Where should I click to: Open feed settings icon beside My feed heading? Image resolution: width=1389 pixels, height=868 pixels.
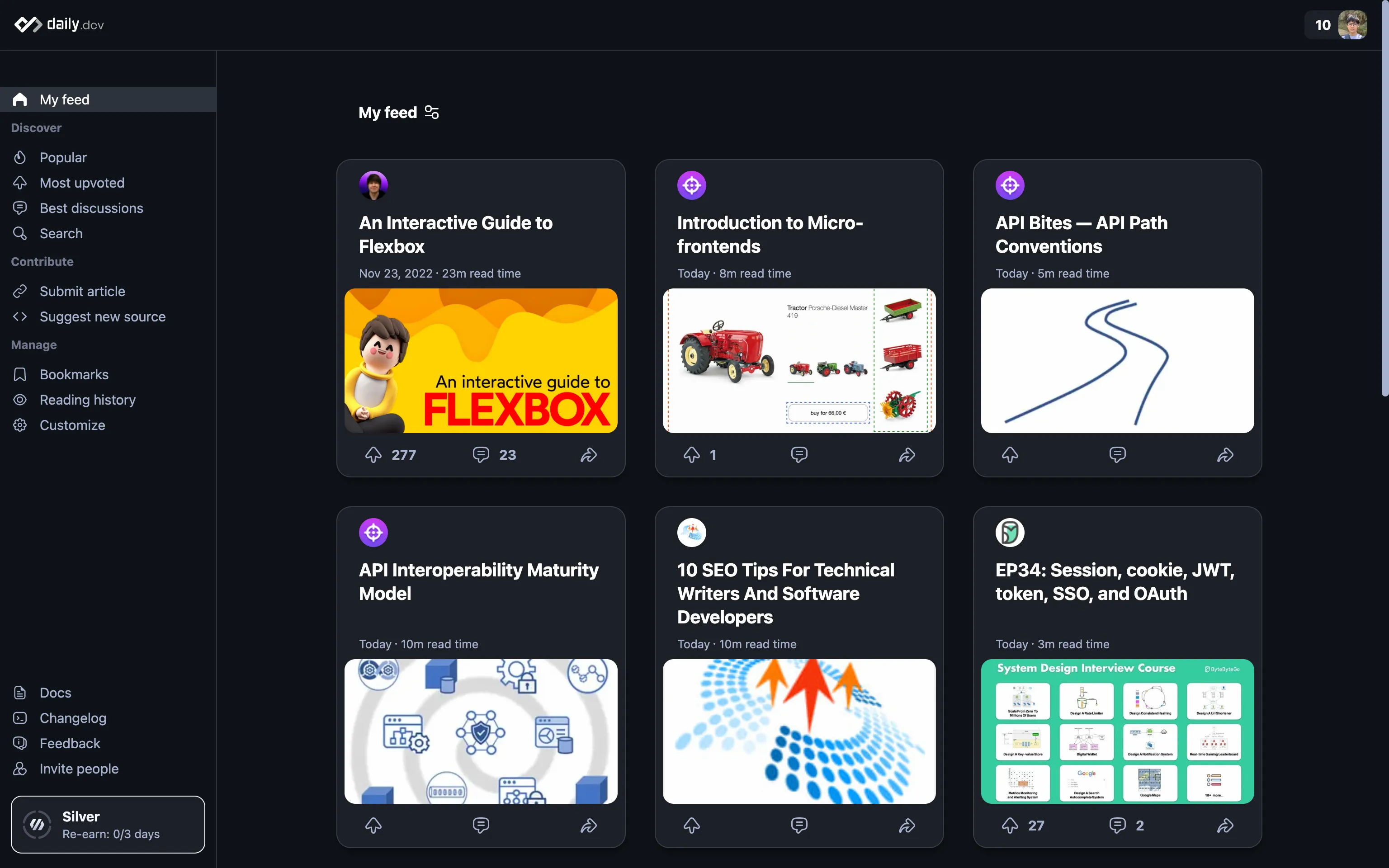click(x=432, y=113)
